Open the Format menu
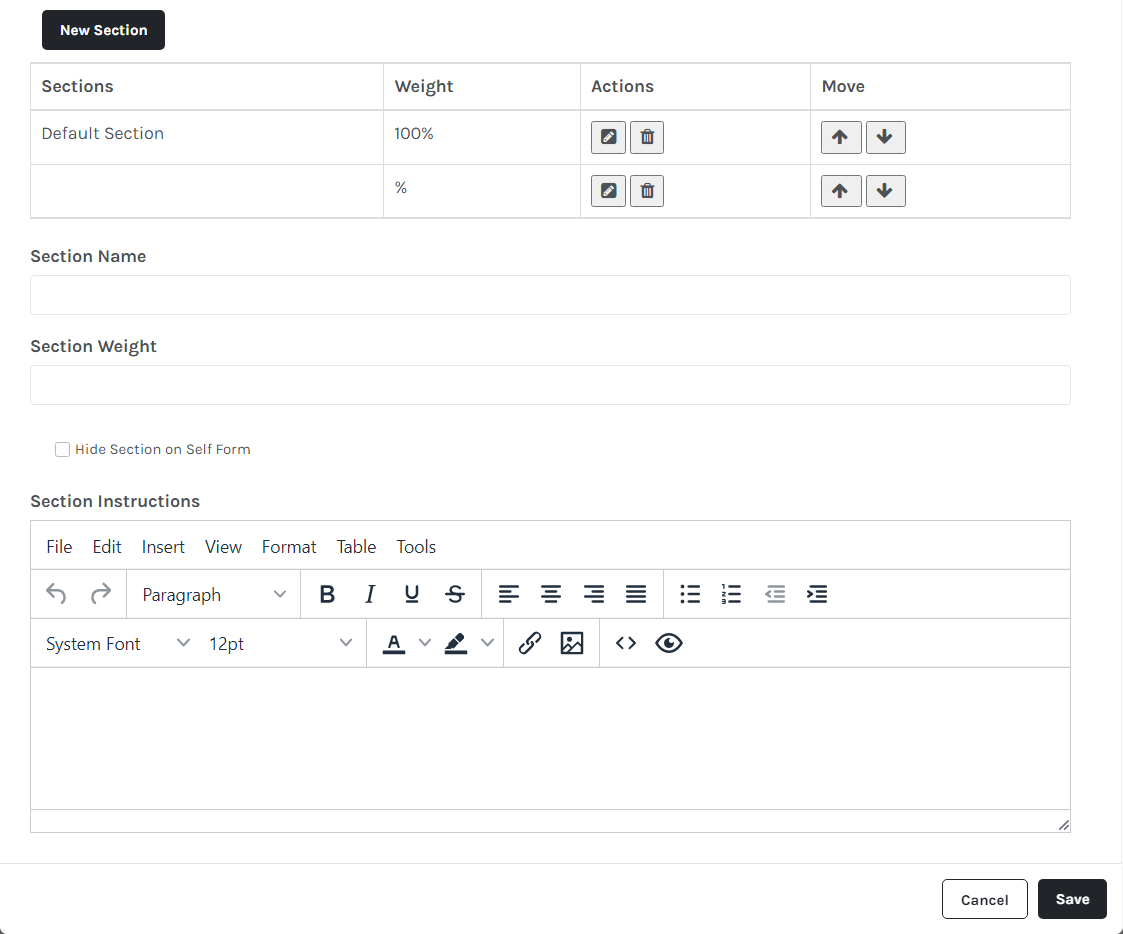The height and width of the screenshot is (934, 1123). pos(289,547)
